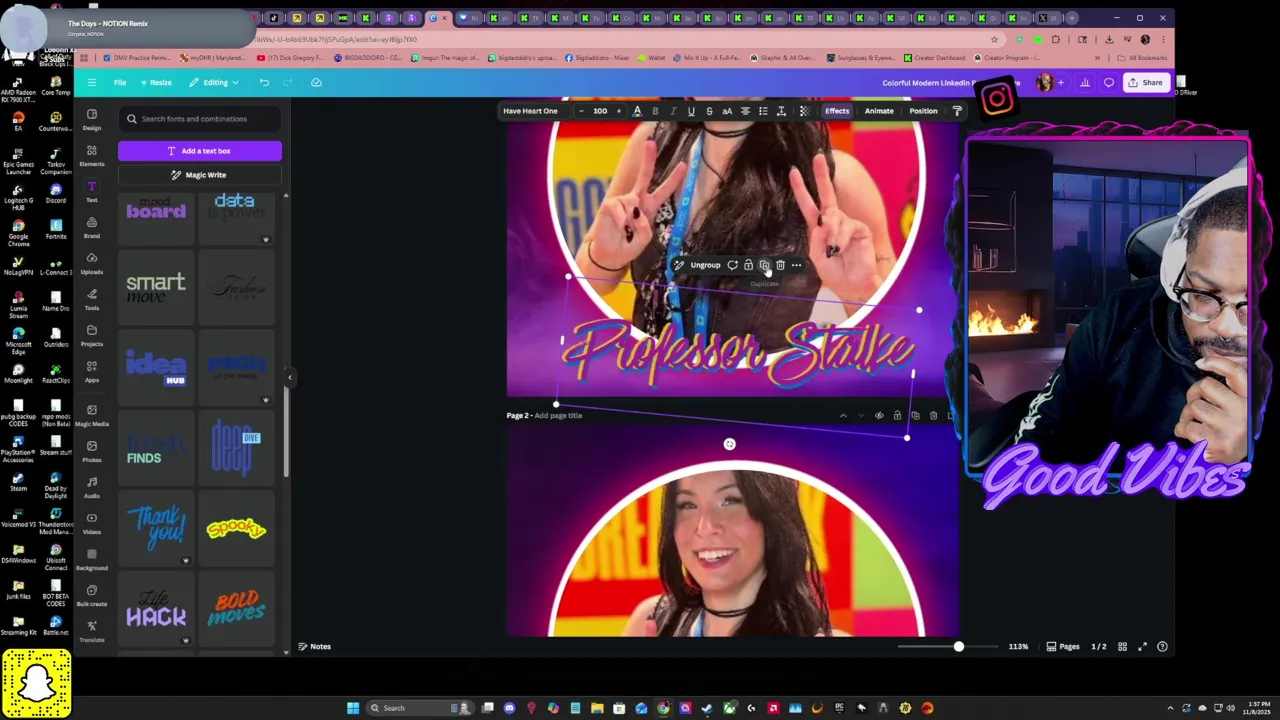
Task: Click the cloud save status icon
Action: tap(316, 82)
